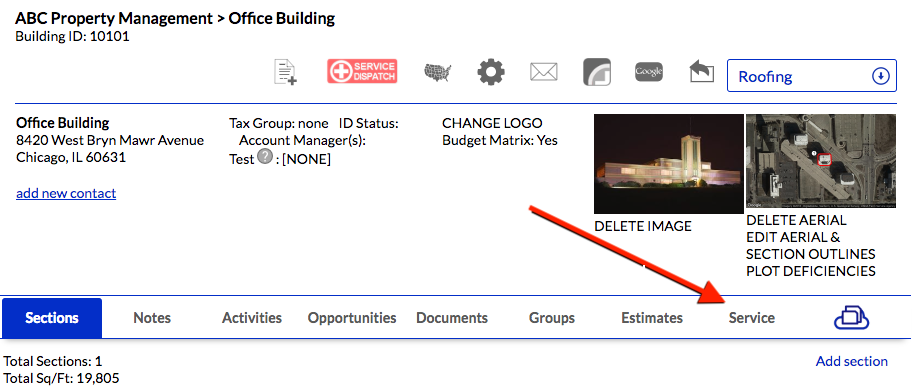Open the Documents tab
The image size is (912, 390).
point(452,318)
